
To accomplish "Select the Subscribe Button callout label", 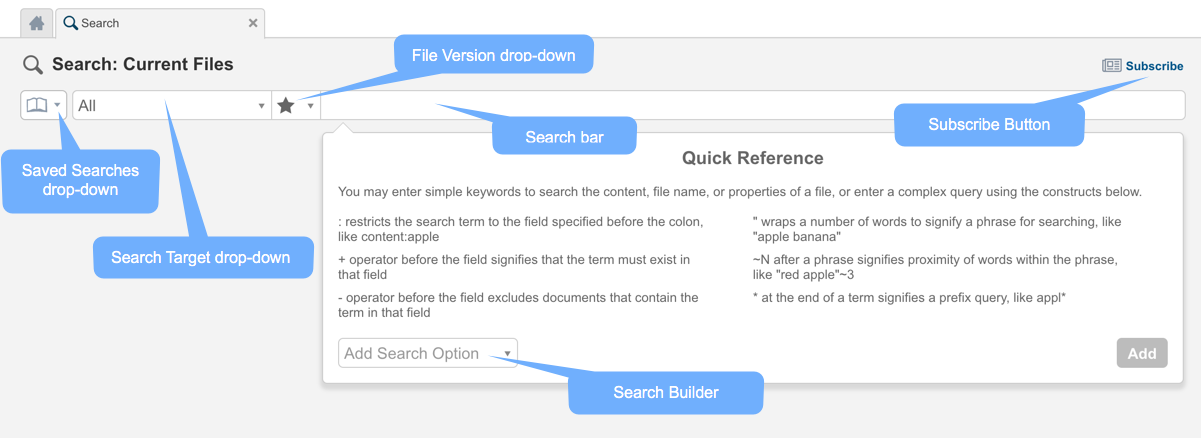I will pyautogui.click(x=988, y=125).
